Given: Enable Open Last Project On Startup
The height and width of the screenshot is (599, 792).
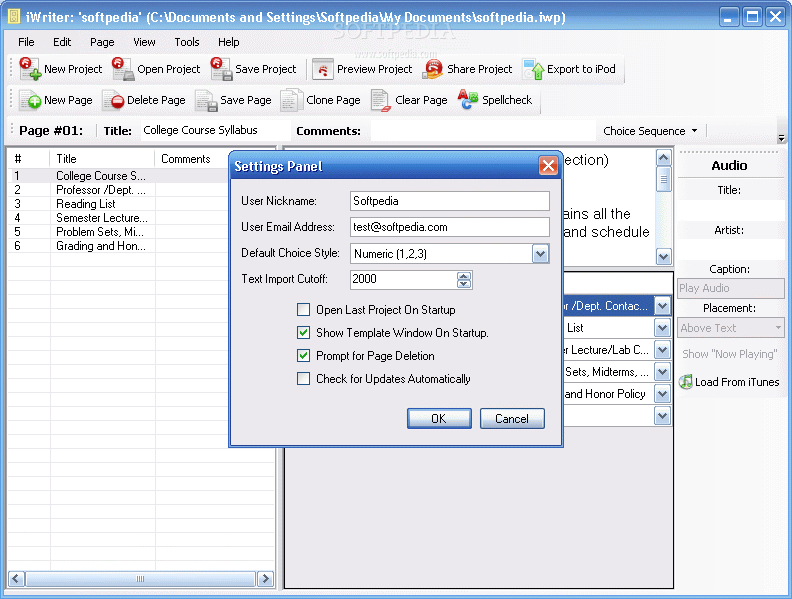Looking at the screenshot, I should (x=304, y=309).
